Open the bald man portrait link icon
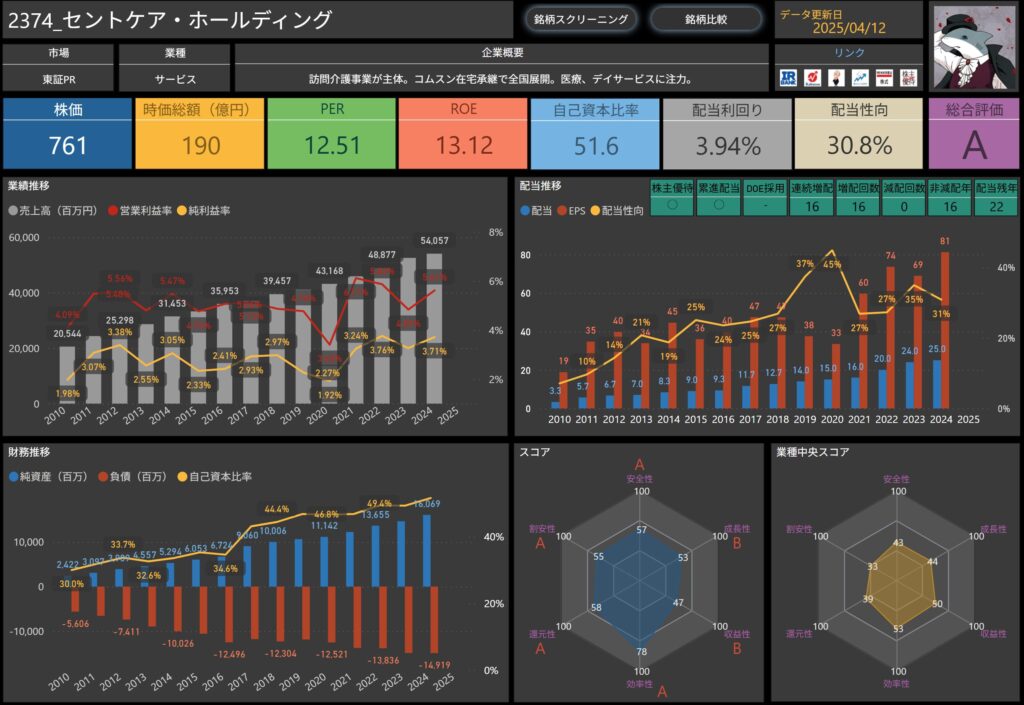1024x705 pixels. click(835, 77)
